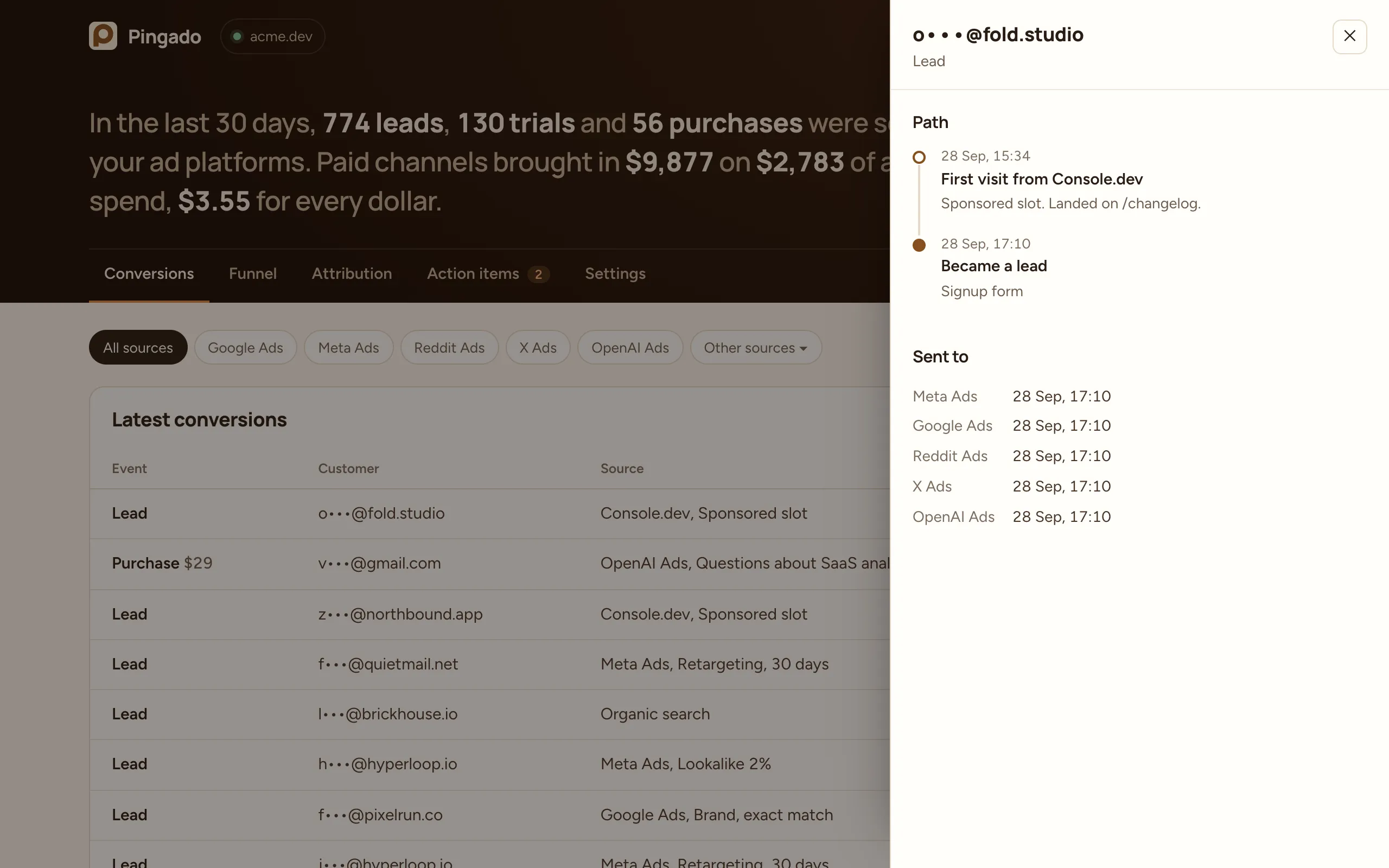This screenshot has width=1389, height=868.
Task: Click the Customer column header
Action: point(348,468)
